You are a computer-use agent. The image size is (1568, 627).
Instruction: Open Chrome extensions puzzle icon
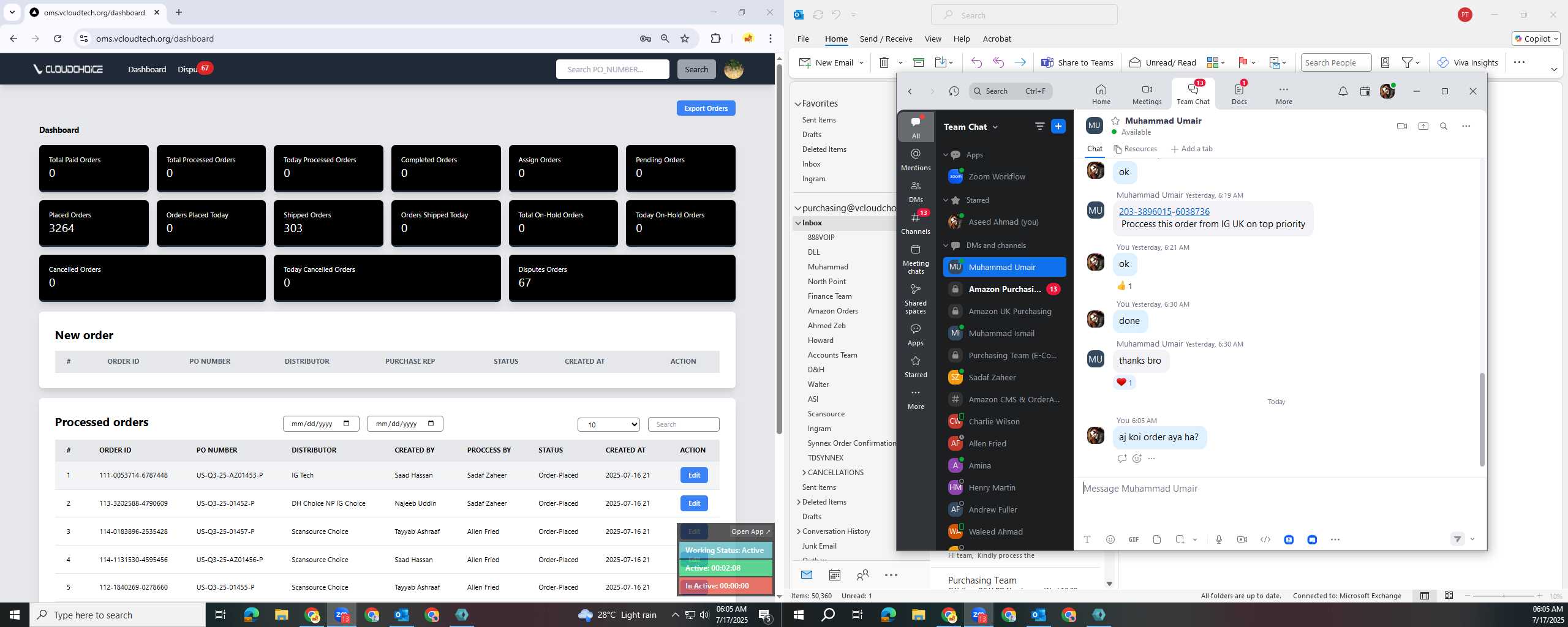[x=715, y=39]
